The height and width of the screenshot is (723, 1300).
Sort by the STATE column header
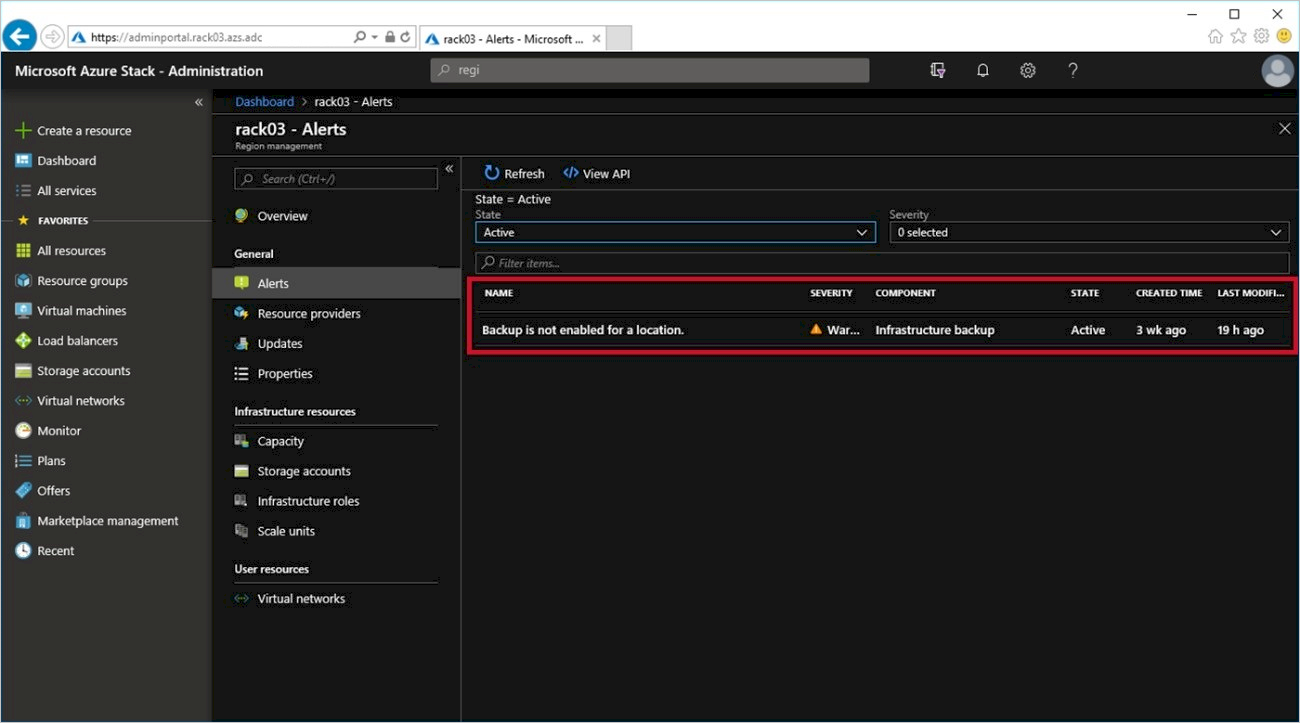pyautogui.click(x=1085, y=293)
